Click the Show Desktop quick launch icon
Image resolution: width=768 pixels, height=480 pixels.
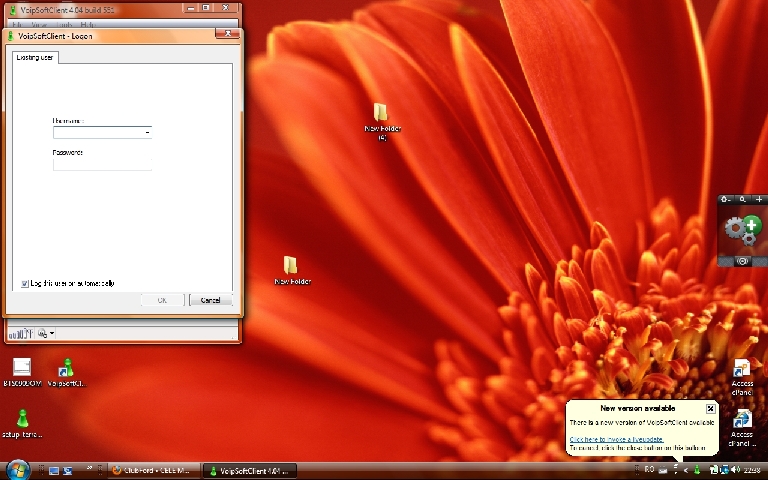tap(54, 470)
